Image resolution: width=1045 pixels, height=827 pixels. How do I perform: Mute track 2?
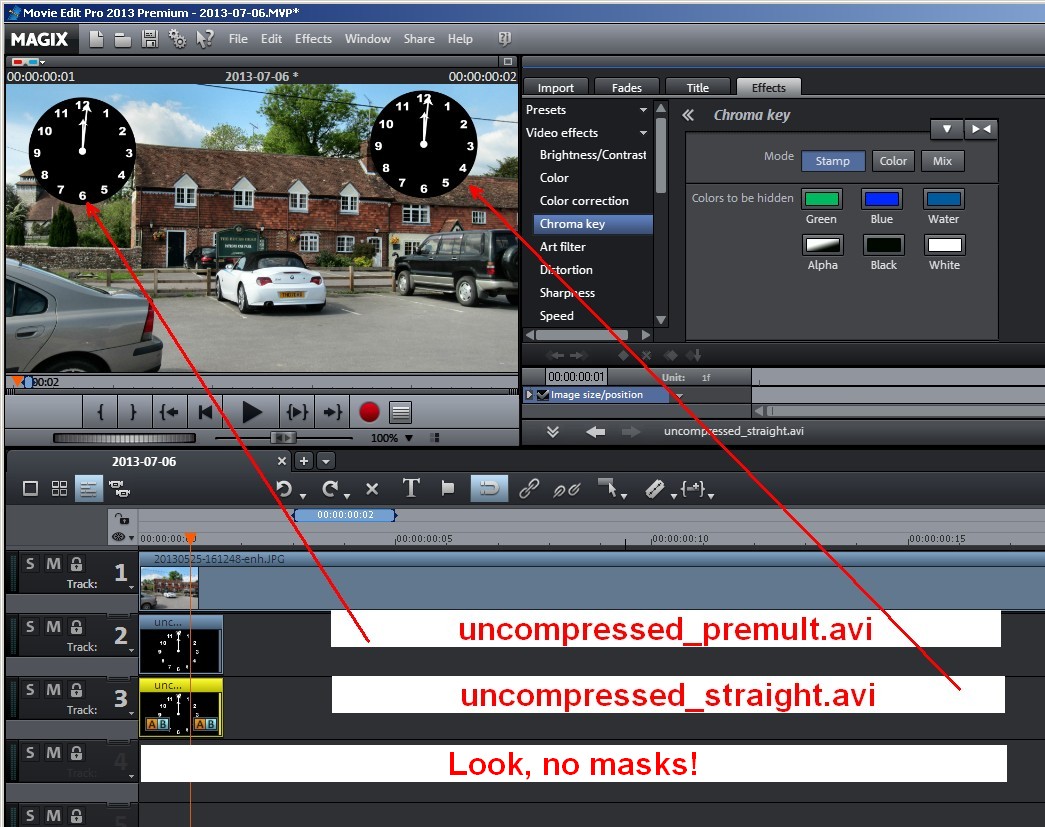pos(53,626)
